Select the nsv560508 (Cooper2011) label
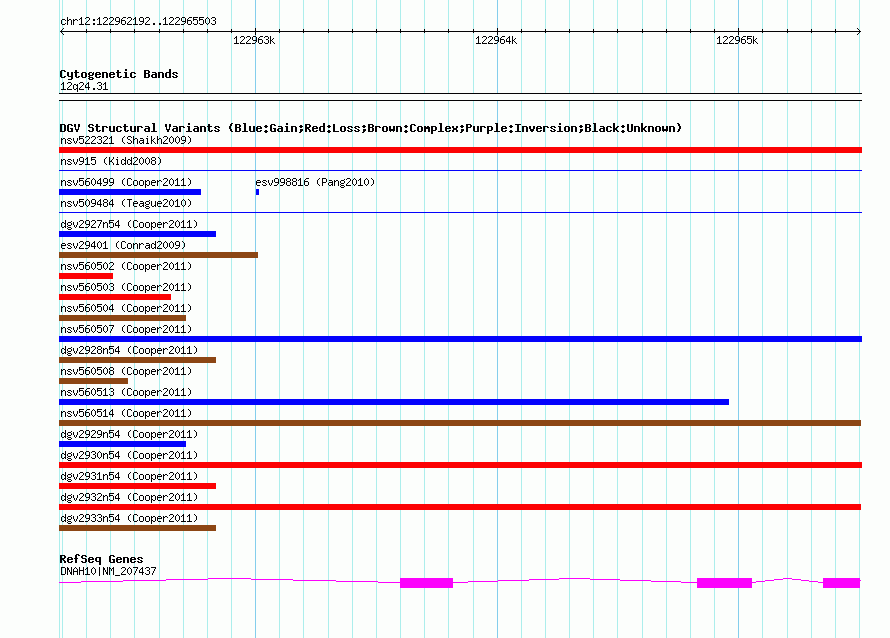This screenshot has height=638, width=890. 126,371
